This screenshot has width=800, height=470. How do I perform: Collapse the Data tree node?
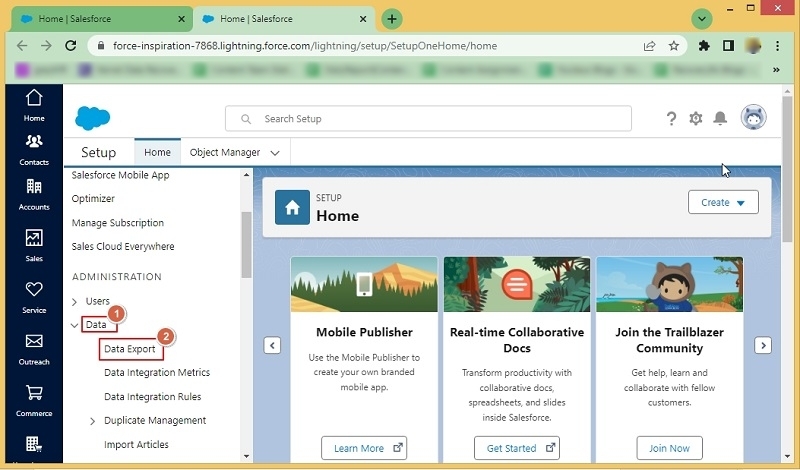tap(74, 325)
